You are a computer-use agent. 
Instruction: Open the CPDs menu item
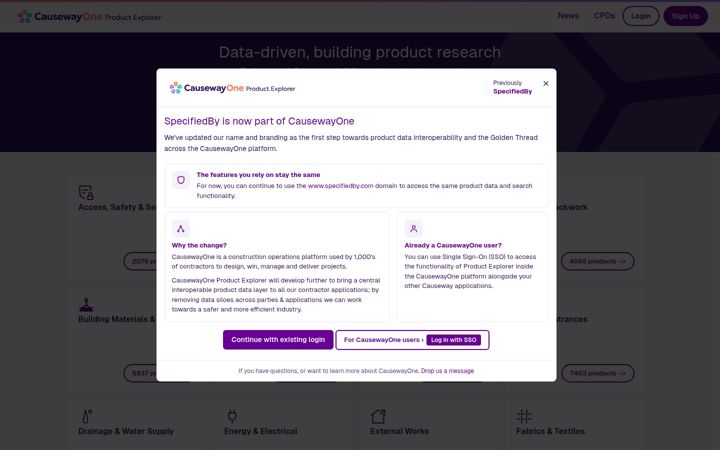[604, 16]
